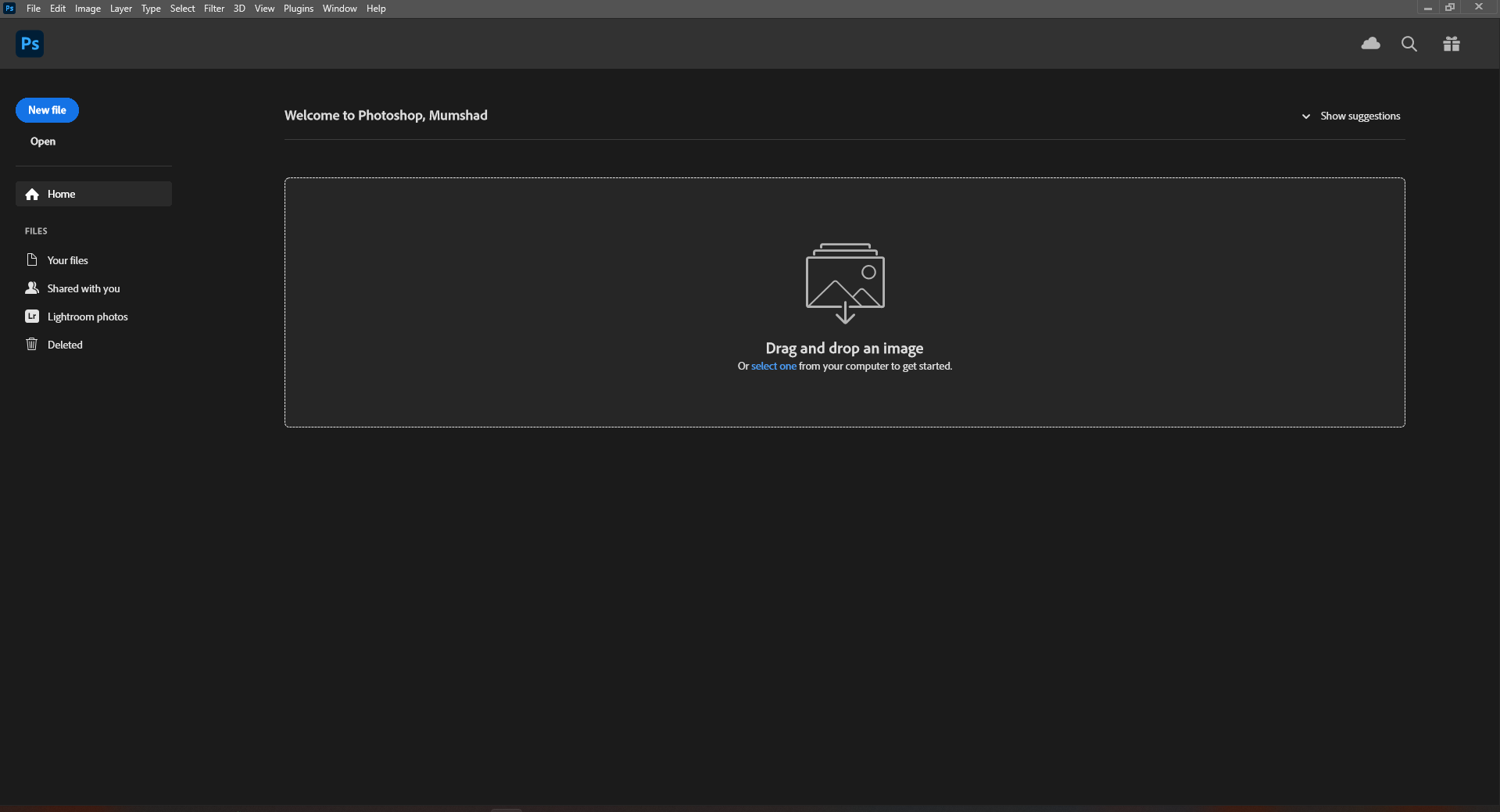
Task: Open the 3D menu
Action: [239, 9]
